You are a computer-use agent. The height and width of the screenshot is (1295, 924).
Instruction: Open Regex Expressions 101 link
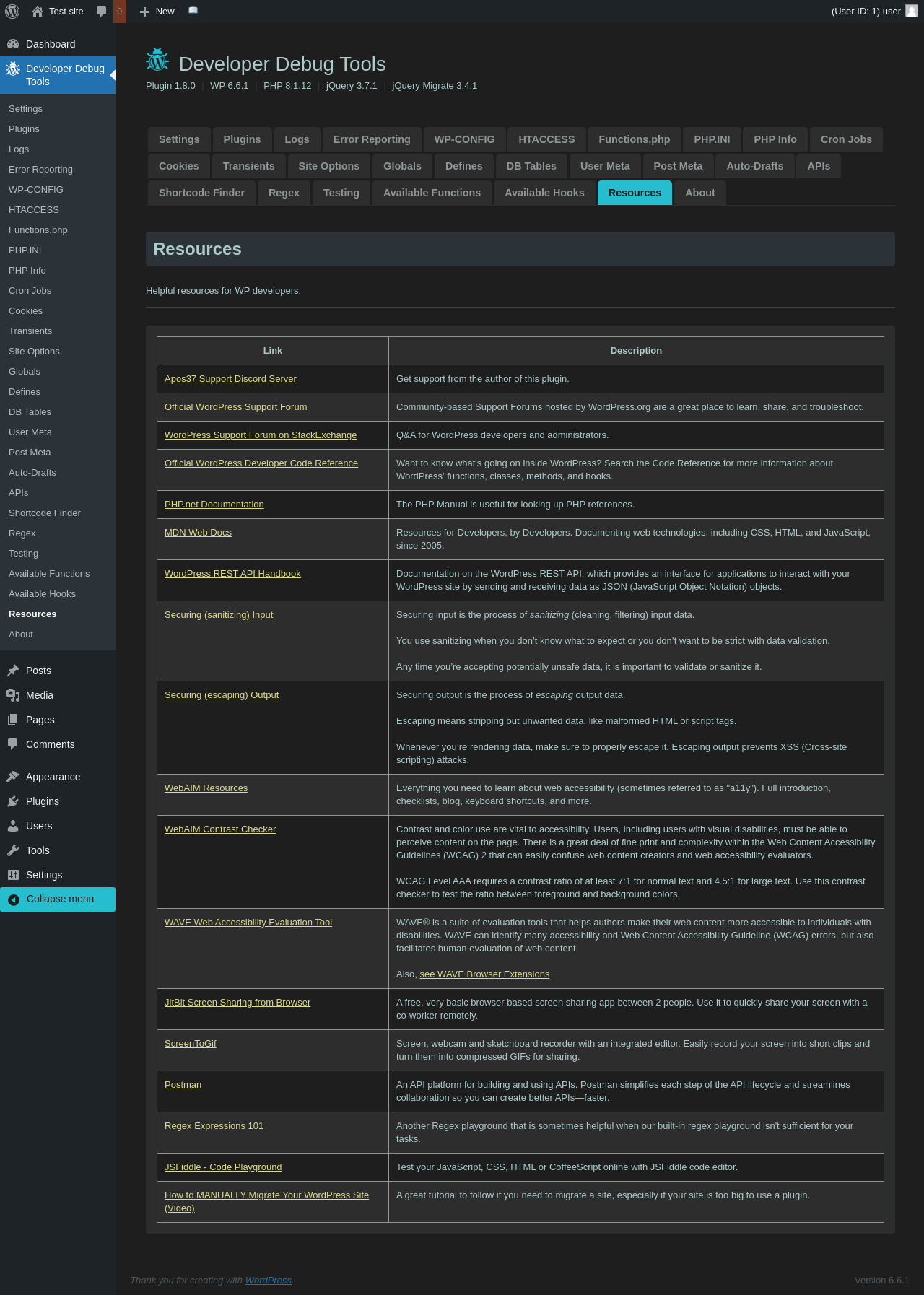(x=214, y=1126)
